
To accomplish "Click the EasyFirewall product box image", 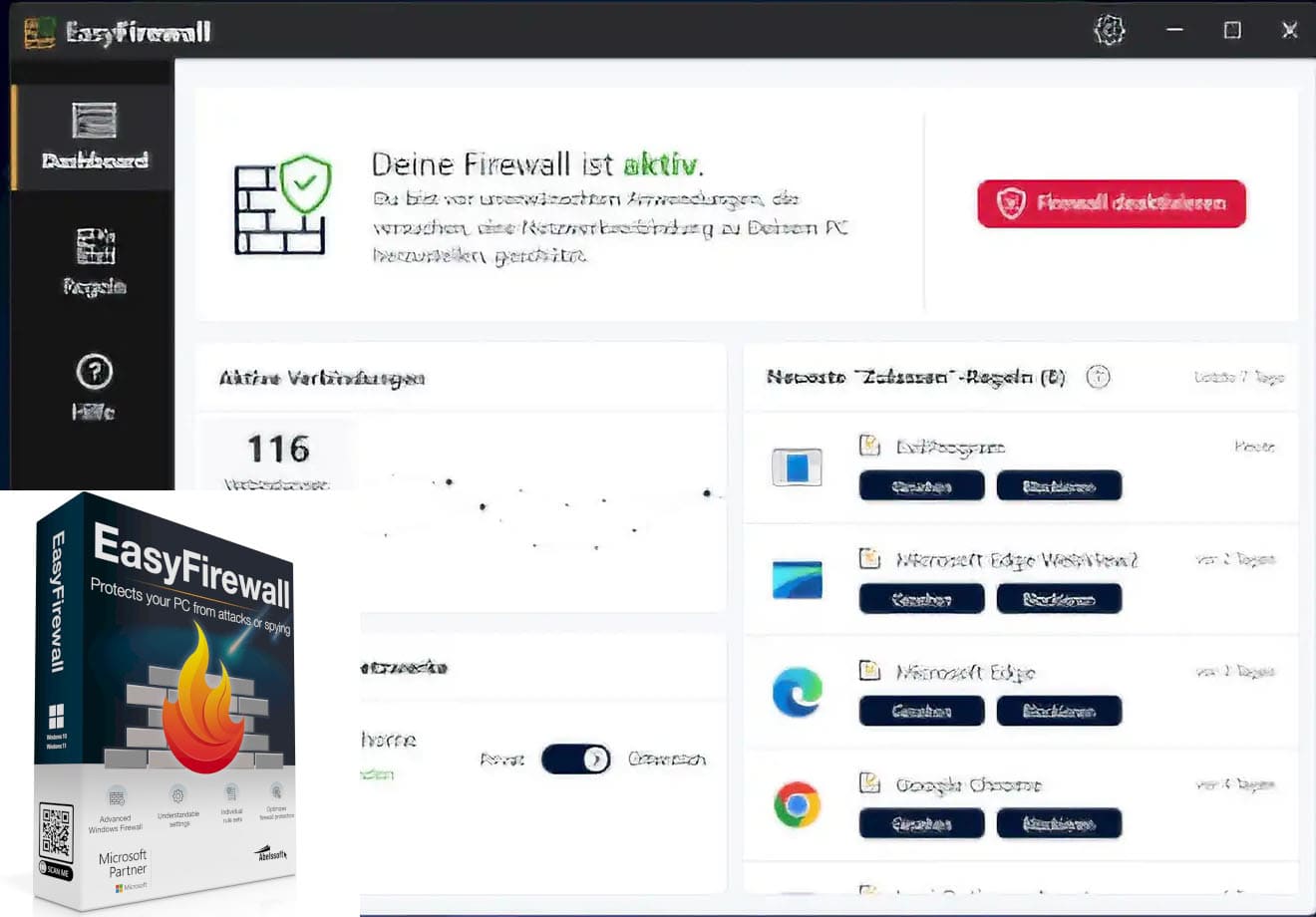I will 165,701.
